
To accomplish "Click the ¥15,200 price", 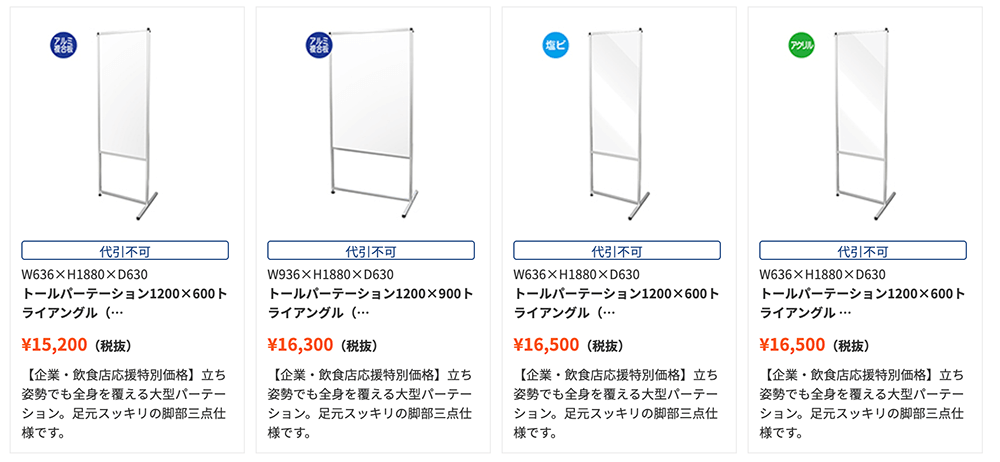I will 54,345.
